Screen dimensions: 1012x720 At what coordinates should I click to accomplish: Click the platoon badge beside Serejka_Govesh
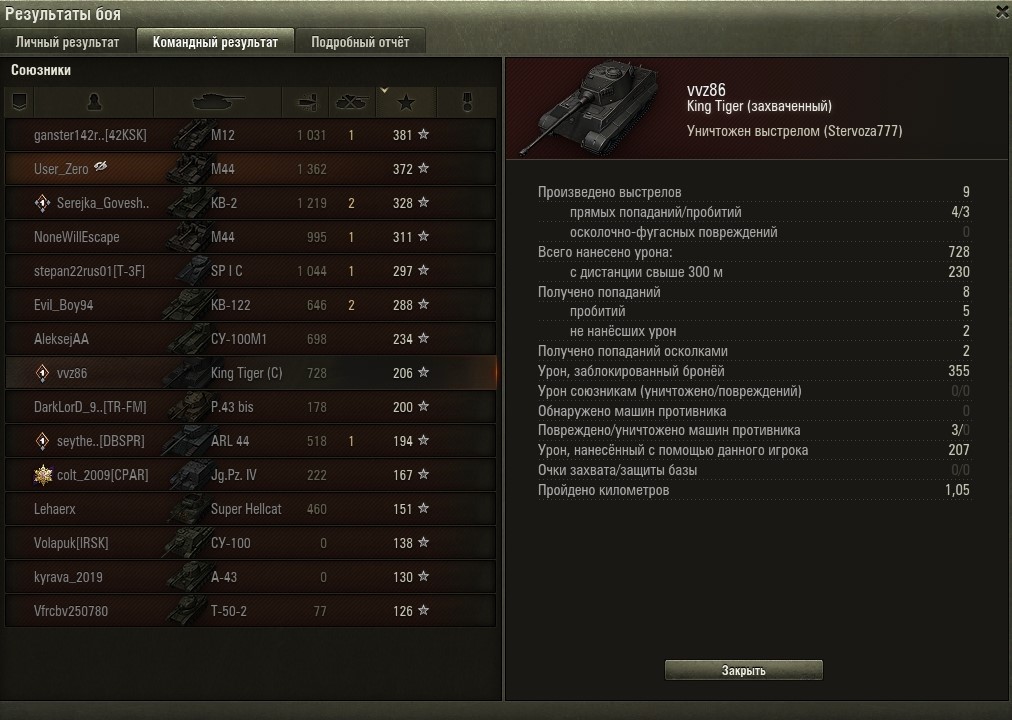(x=42, y=203)
